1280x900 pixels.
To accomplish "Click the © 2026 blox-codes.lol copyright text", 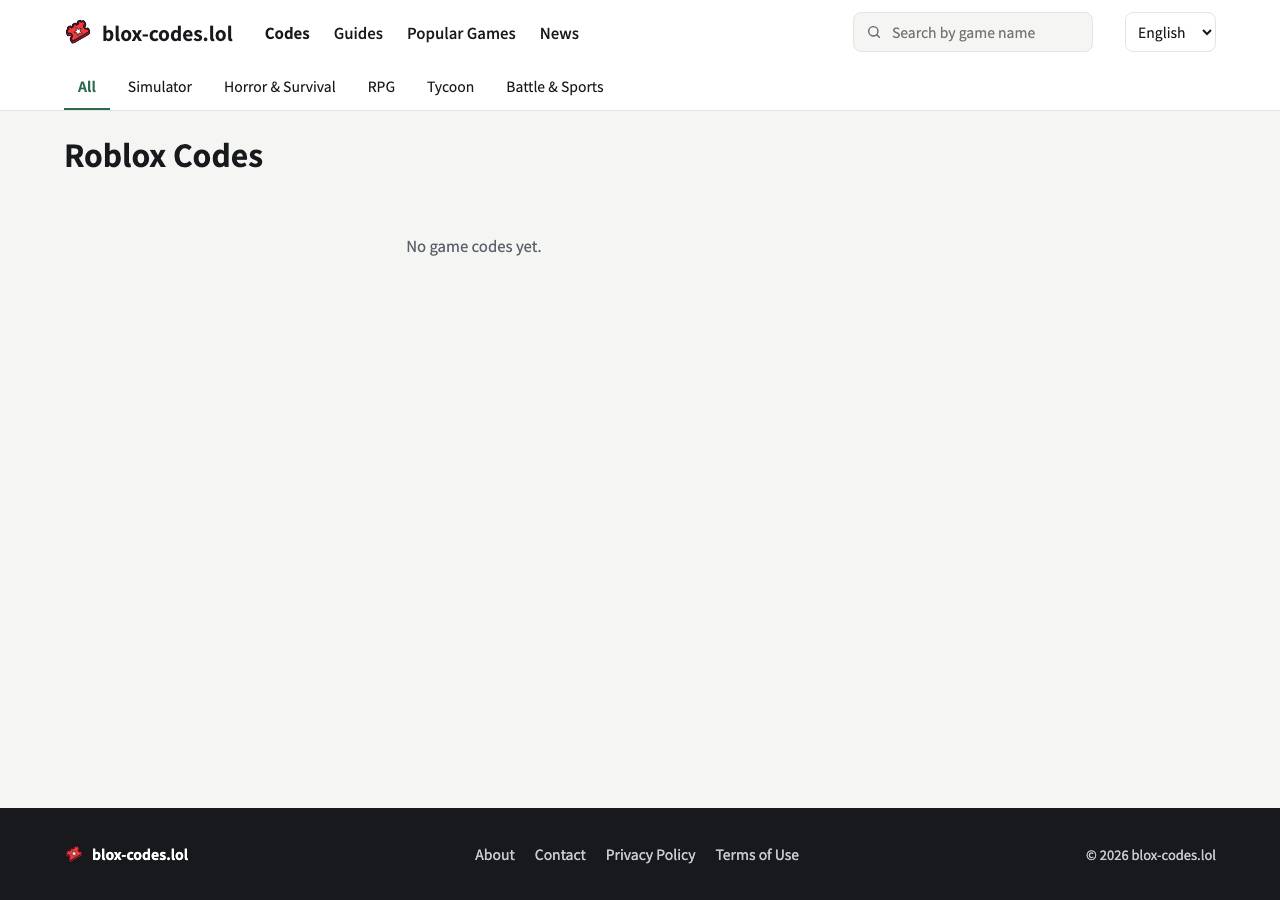I will pos(1151,855).
